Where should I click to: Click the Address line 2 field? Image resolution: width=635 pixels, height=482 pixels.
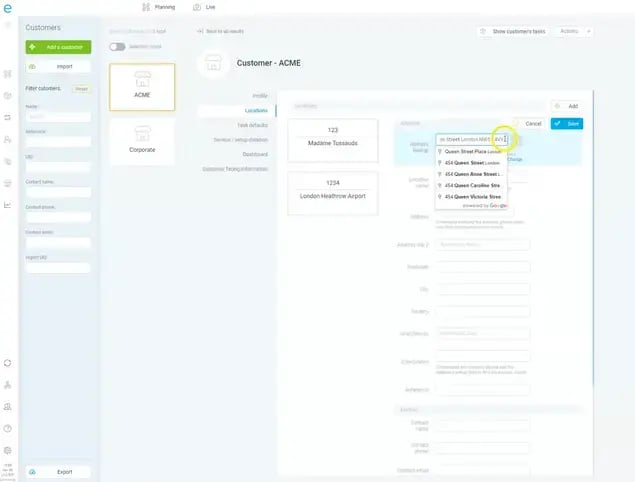tap(483, 245)
